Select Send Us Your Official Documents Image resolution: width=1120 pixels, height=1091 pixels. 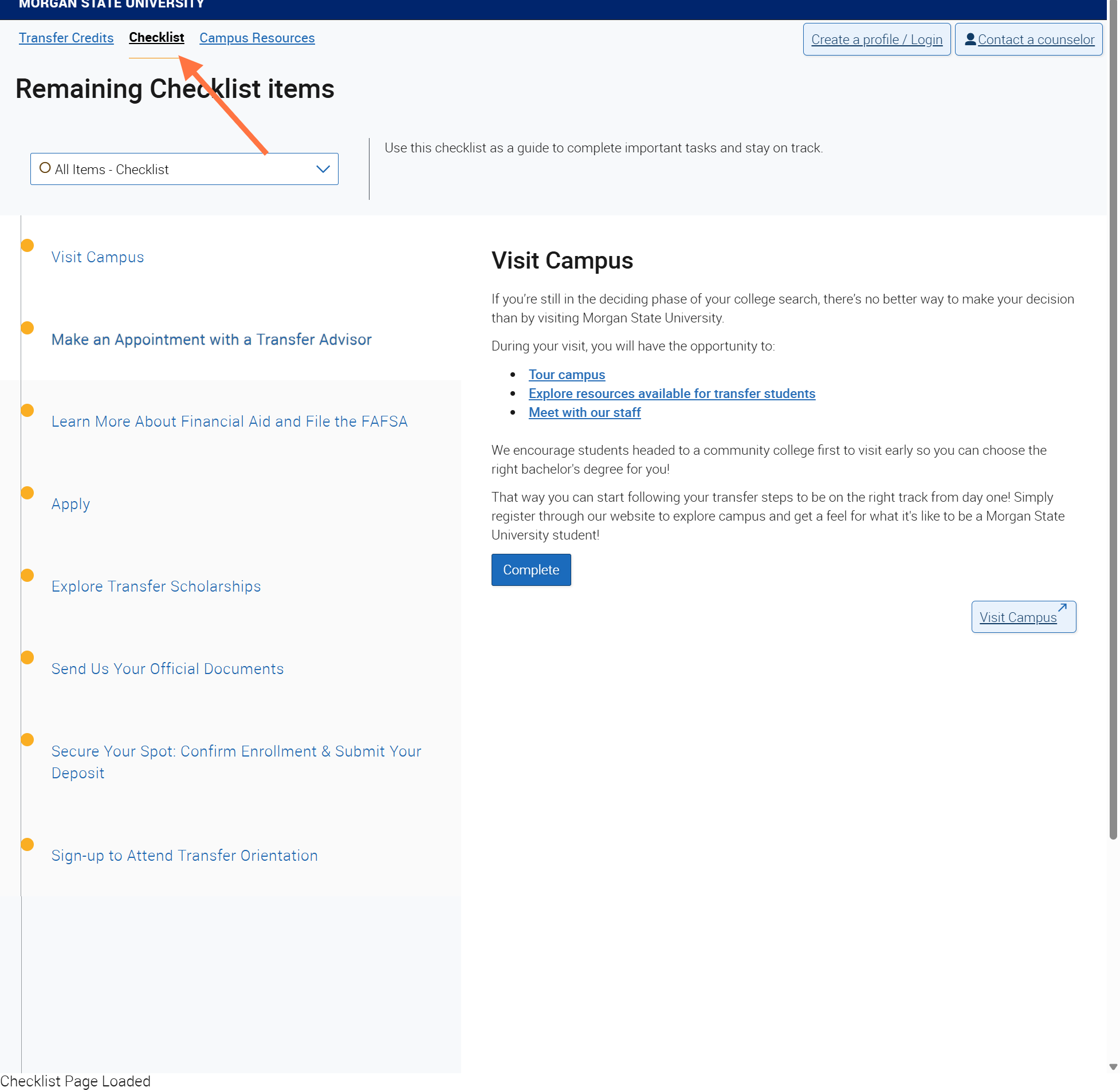click(167, 669)
